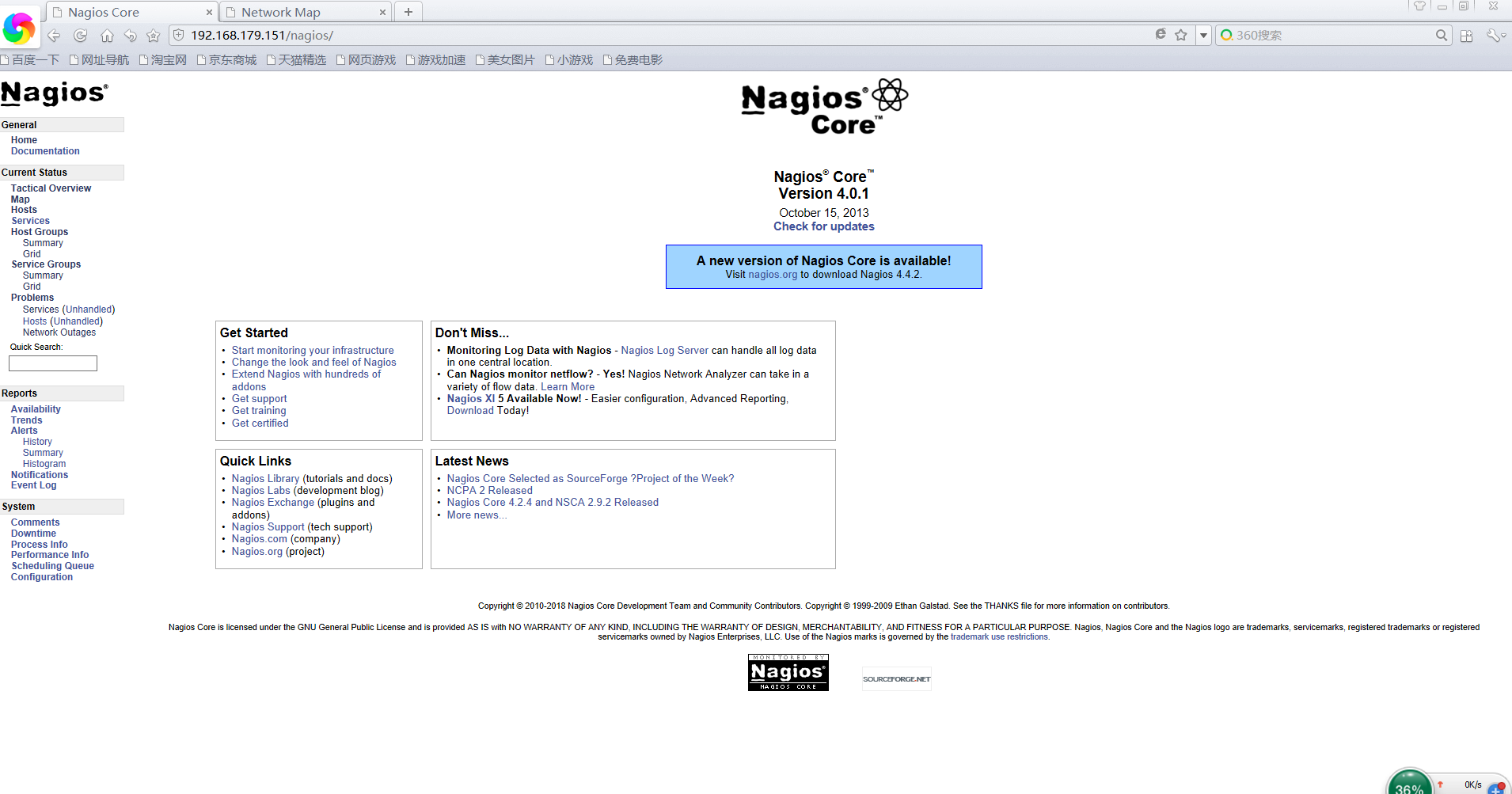
Task: Click the 360搜索 search field
Action: click(x=1334, y=35)
